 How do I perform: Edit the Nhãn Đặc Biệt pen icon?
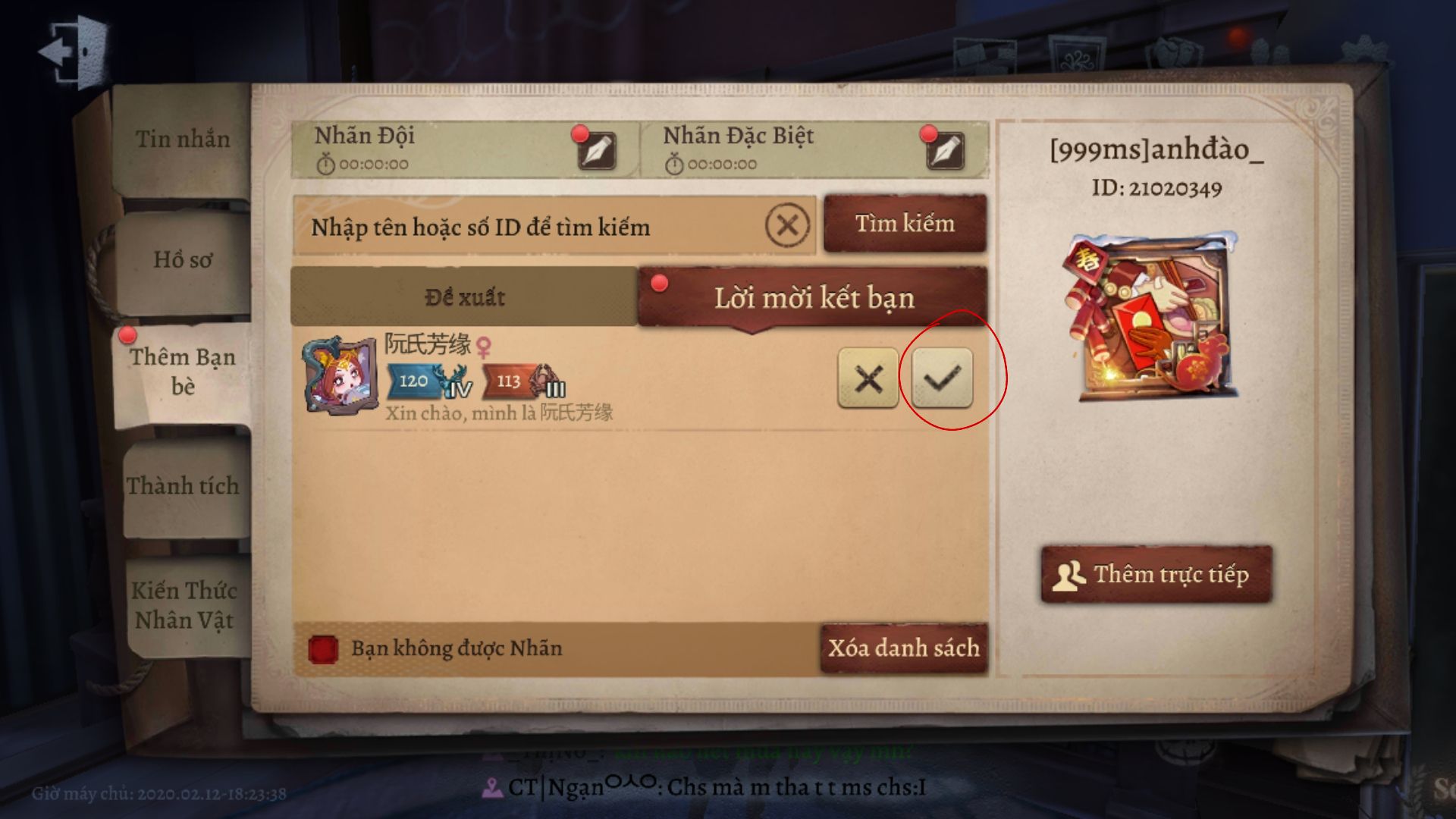[x=945, y=150]
